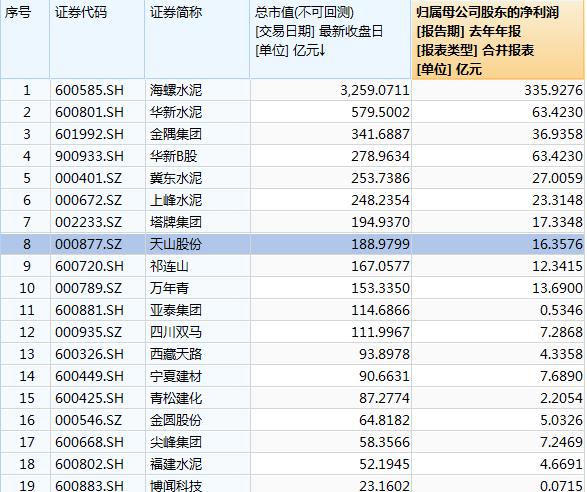Click market value 111.9967
The height and width of the screenshot is (492, 587).
(380, 332)
